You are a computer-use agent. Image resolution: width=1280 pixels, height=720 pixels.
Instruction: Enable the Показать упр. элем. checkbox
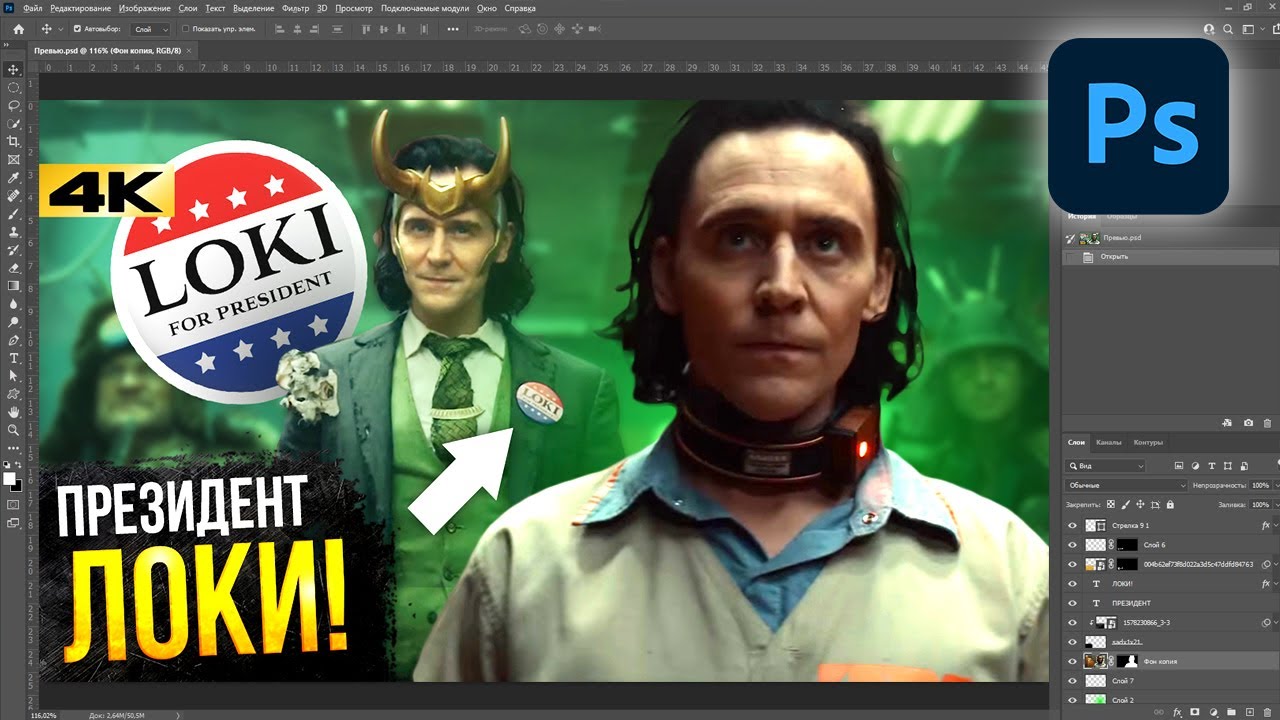point(185,29)
